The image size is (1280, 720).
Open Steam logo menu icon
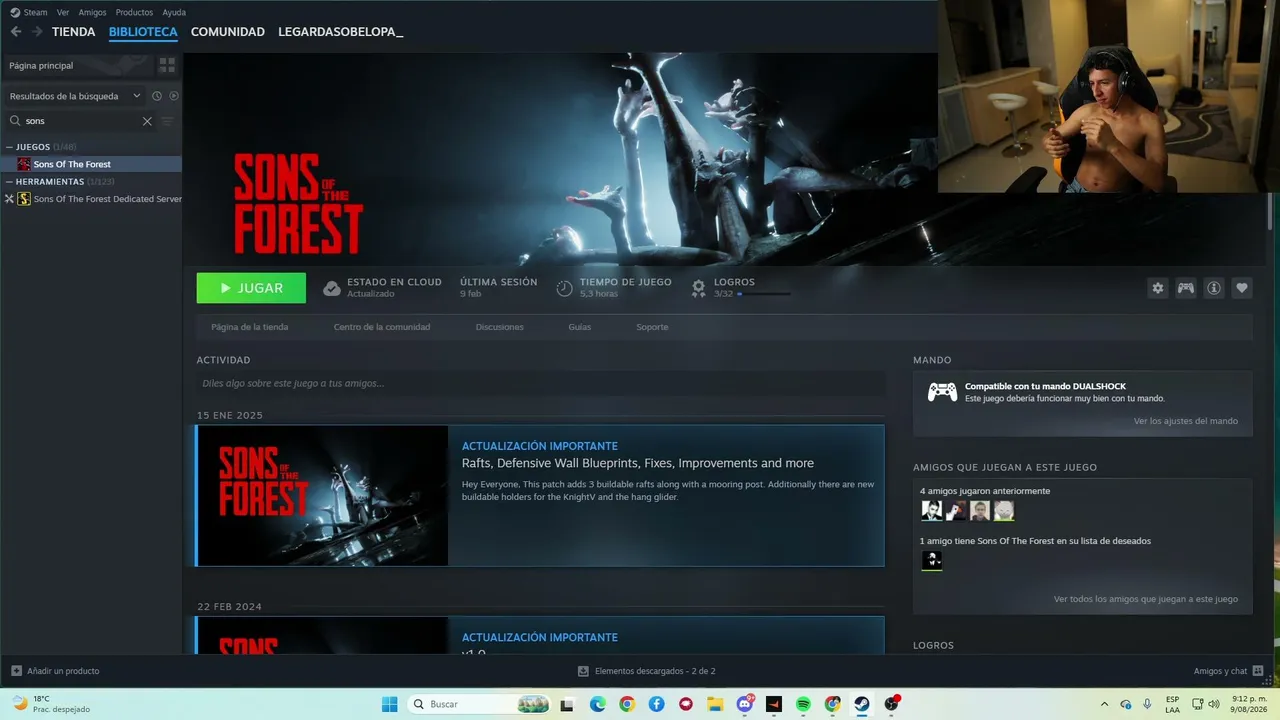pos(15,12)
